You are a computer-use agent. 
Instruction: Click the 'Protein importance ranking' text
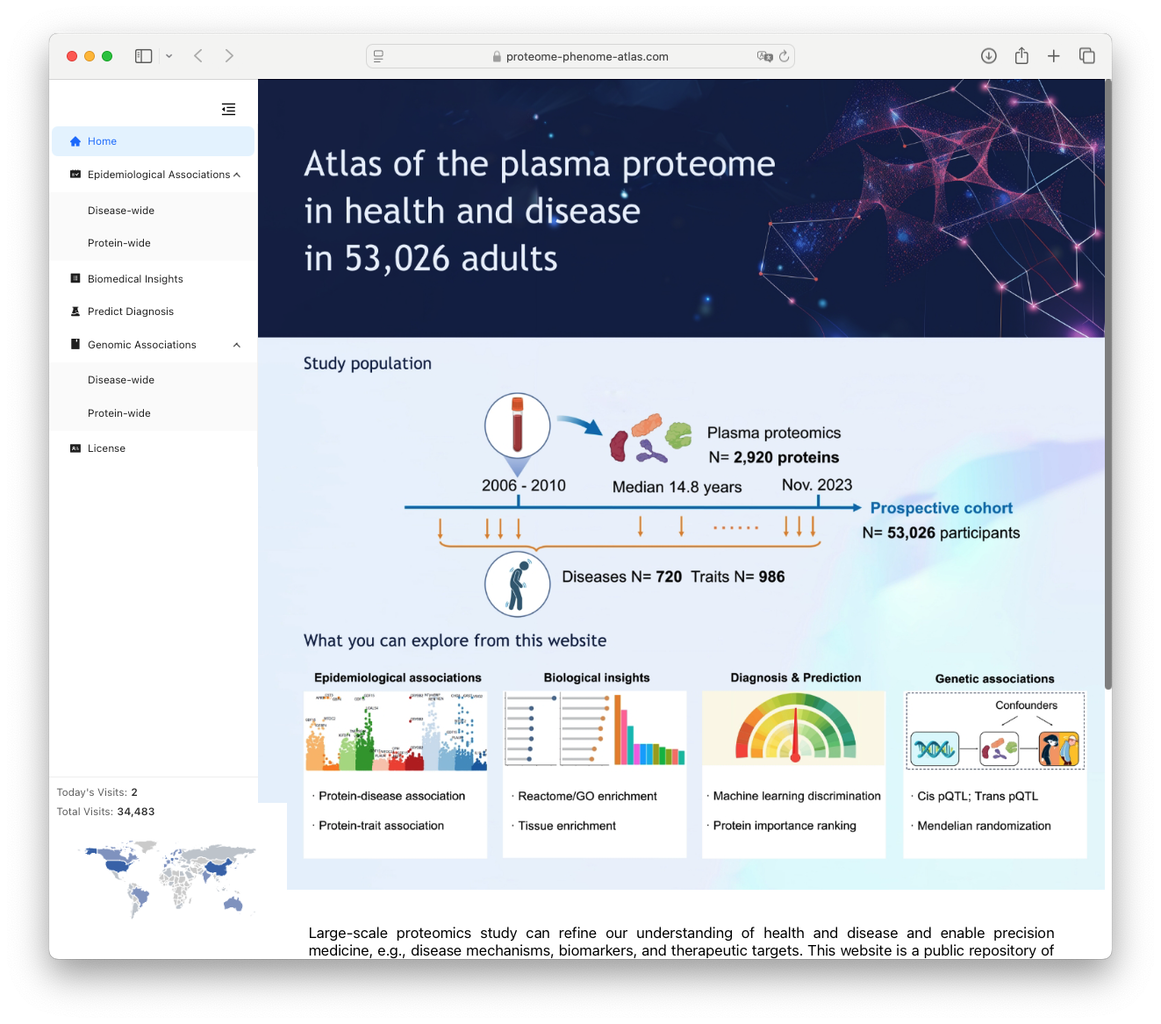pos(784,826)
